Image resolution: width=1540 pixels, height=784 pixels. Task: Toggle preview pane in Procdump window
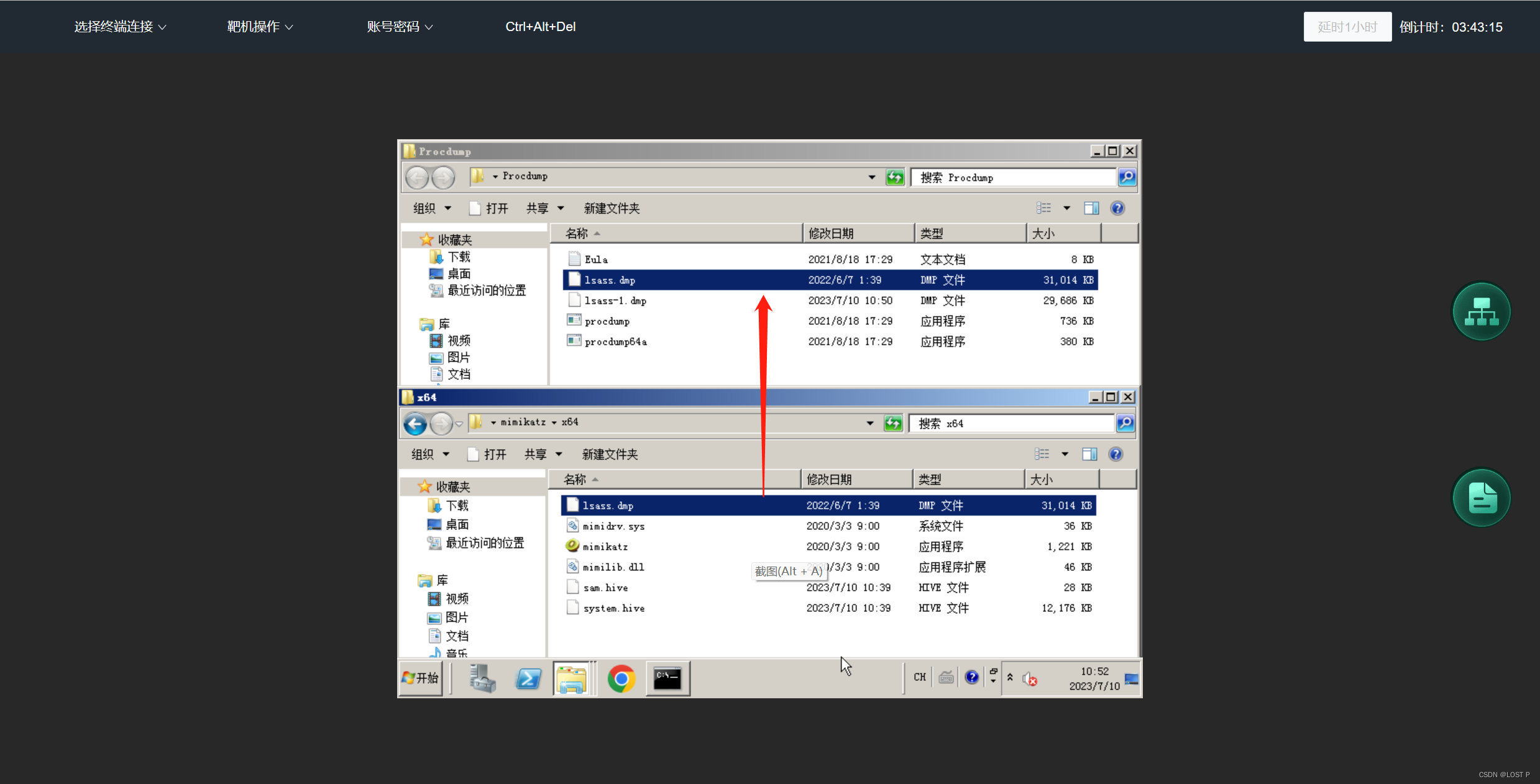[x=1091, y=208]
